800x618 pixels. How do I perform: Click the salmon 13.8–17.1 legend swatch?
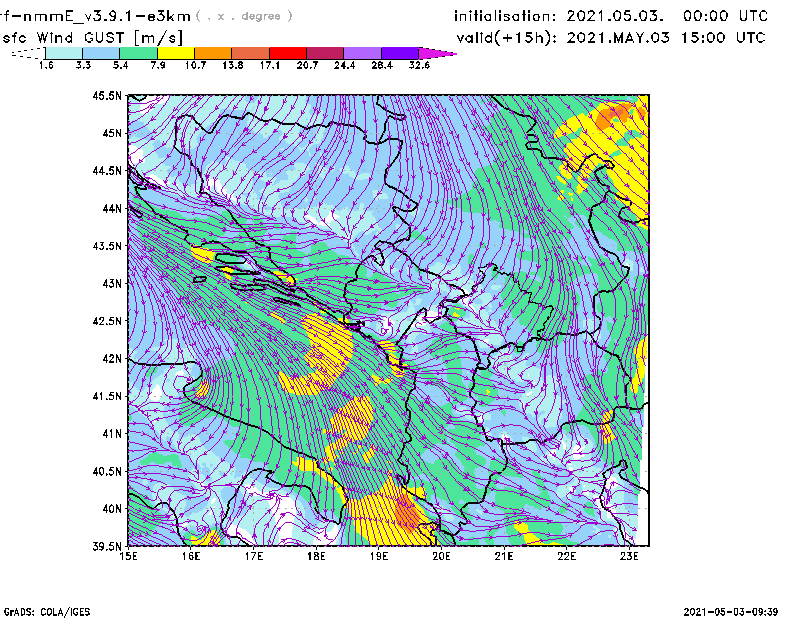(251, 53)
